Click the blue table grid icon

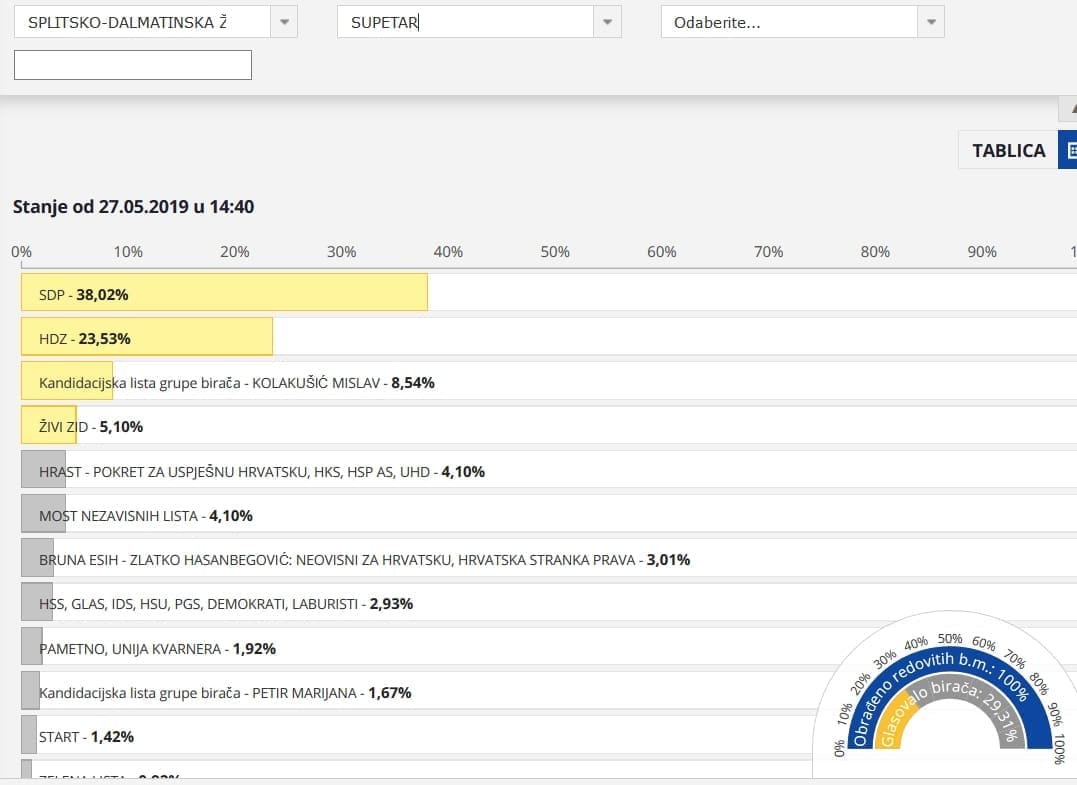click(x=1069, y=150)
